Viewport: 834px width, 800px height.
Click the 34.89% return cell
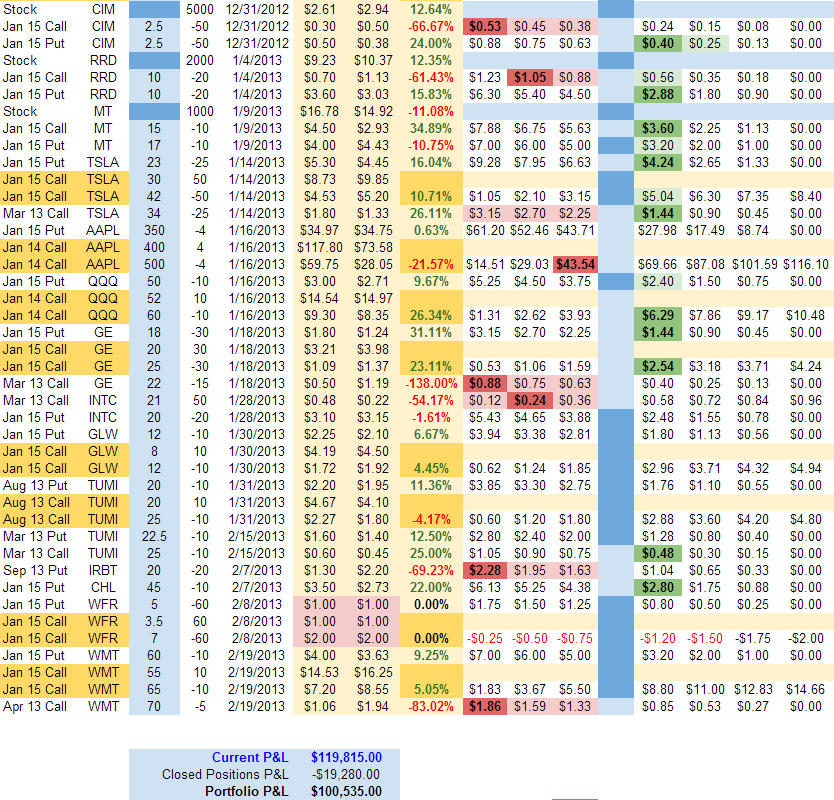[x=431, y=128]
